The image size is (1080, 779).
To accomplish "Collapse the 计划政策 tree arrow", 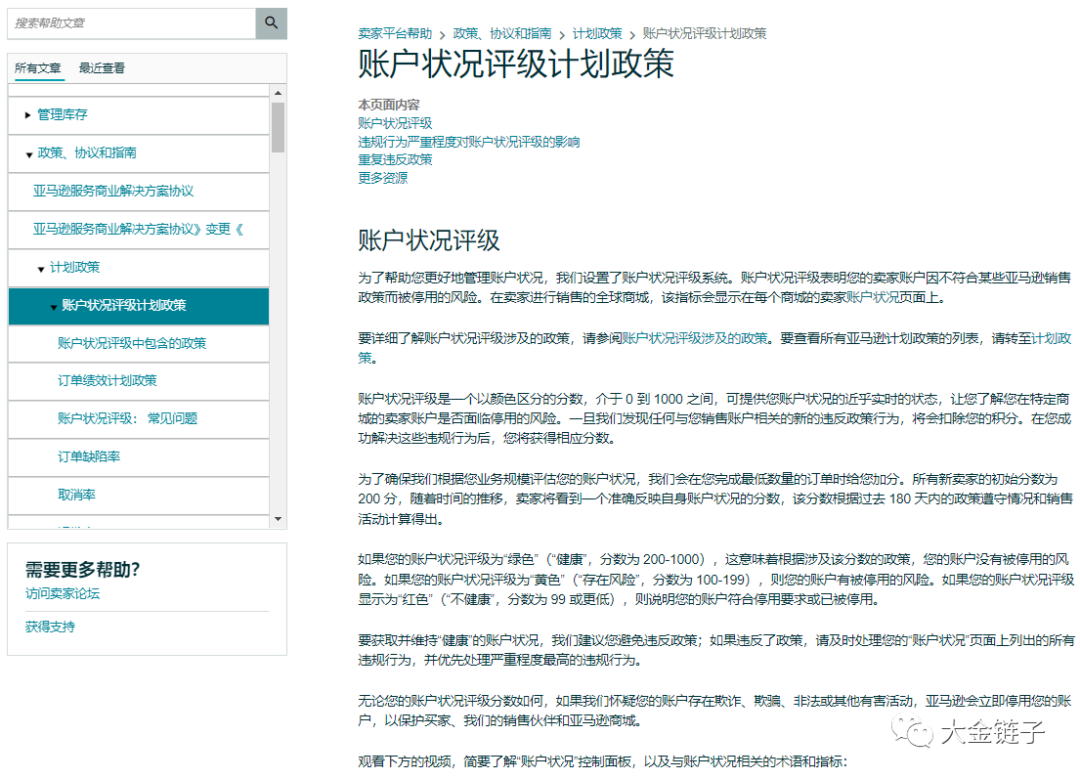I will pyautogui.click(x=41, y=269).
